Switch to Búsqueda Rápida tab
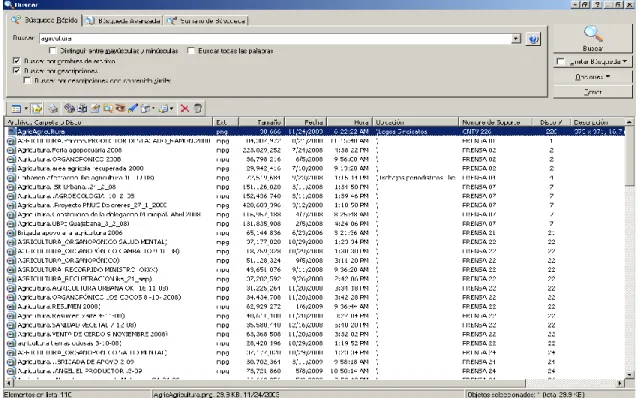This screenshot has height=398, width=639. 45,20
